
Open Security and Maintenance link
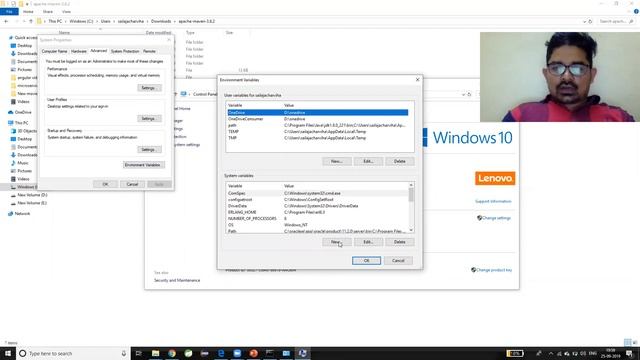[177, 280]
